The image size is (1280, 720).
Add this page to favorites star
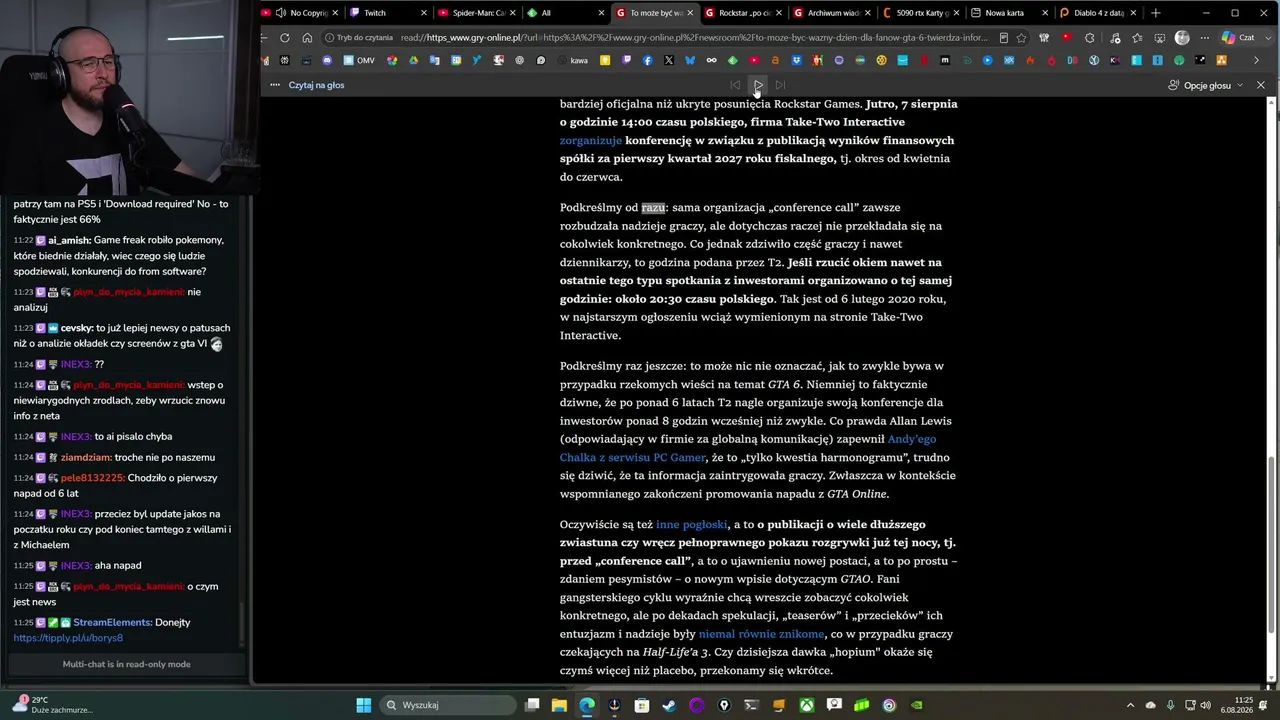tap(1021, 38)
